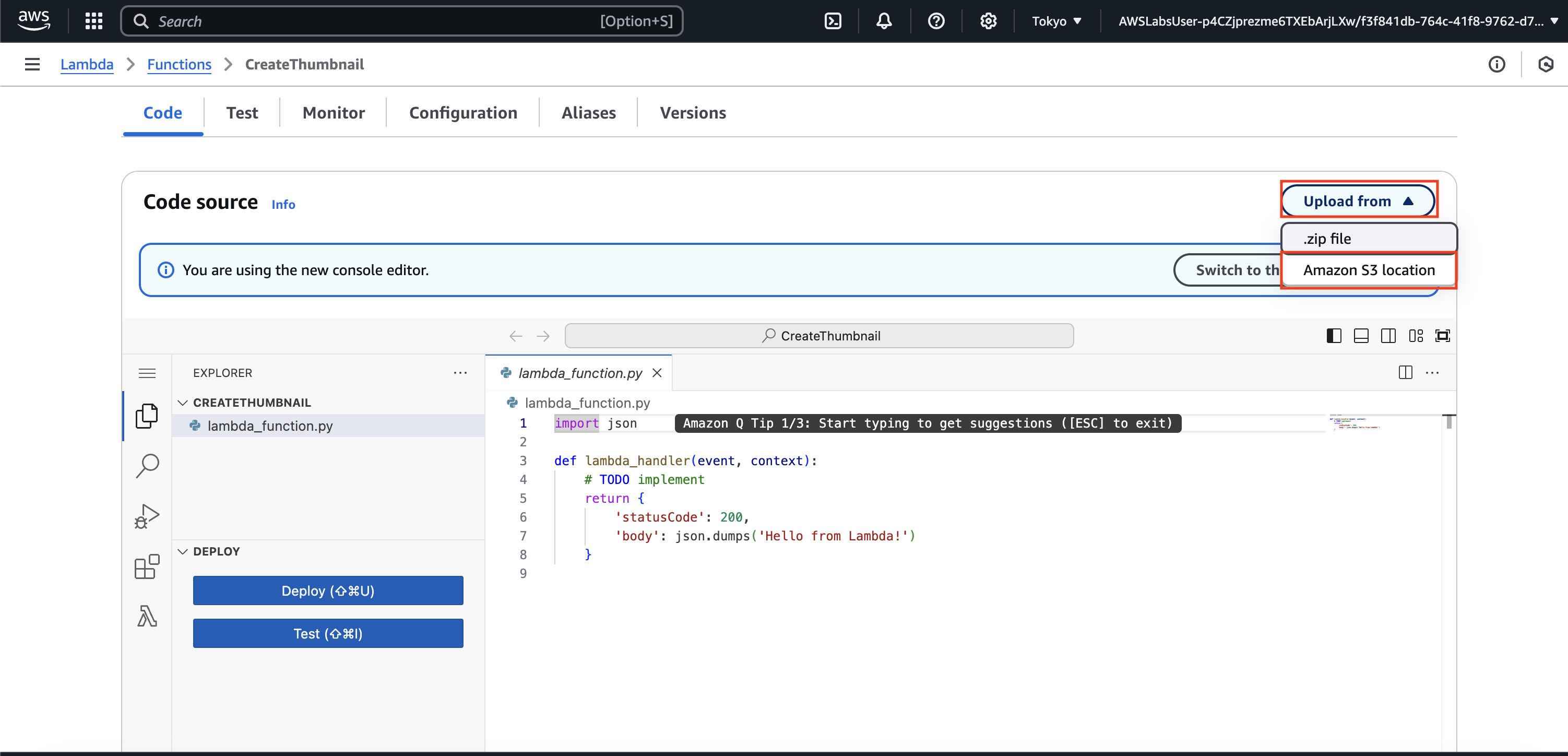Open the Lambda icon in activity bar
The image size is (1568, 756).
(x=147, y=617)
